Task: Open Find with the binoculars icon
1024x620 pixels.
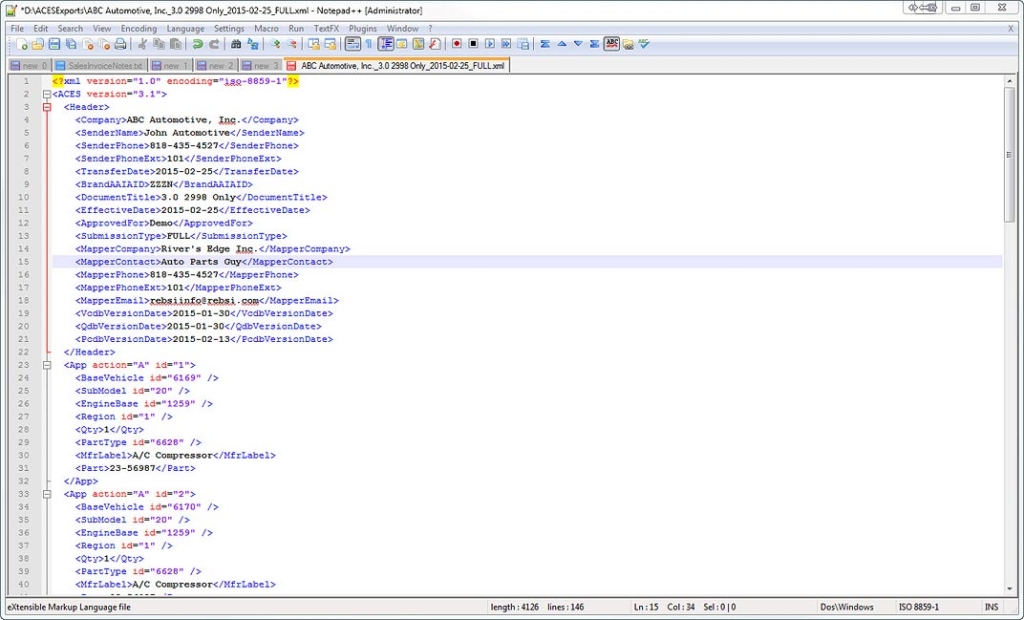Action: (236, 44)
